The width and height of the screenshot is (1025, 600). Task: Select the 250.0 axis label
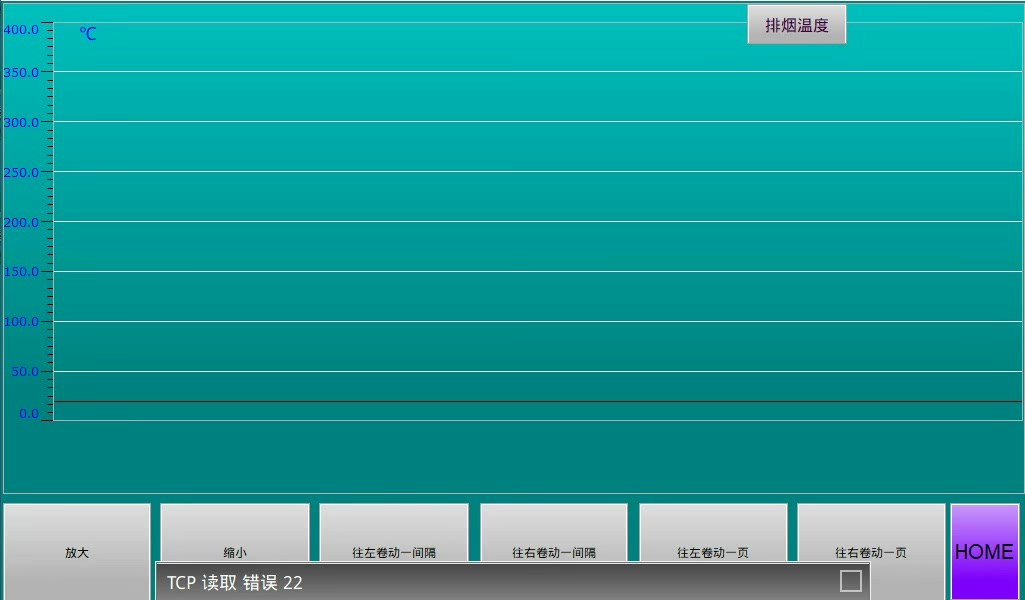21,173
